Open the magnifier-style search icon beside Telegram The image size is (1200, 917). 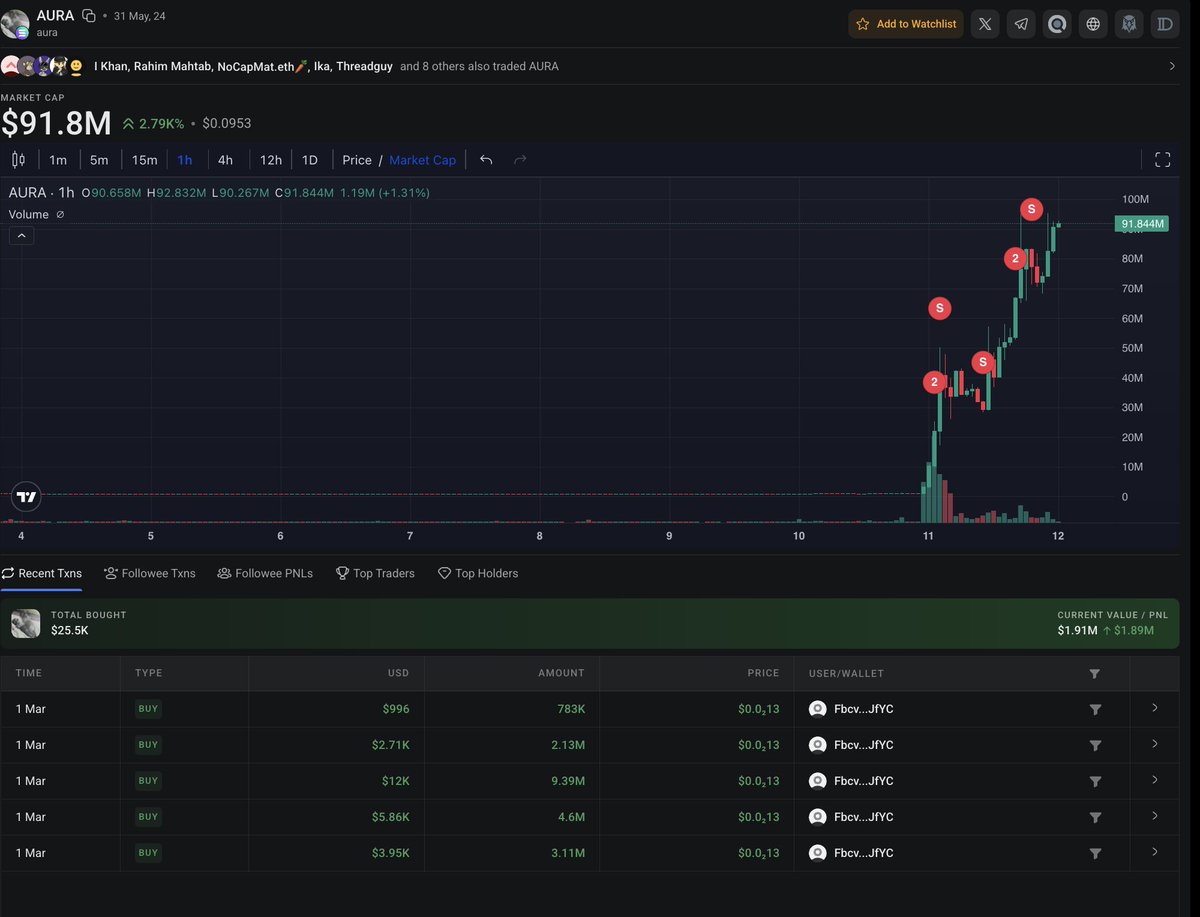1057,24
